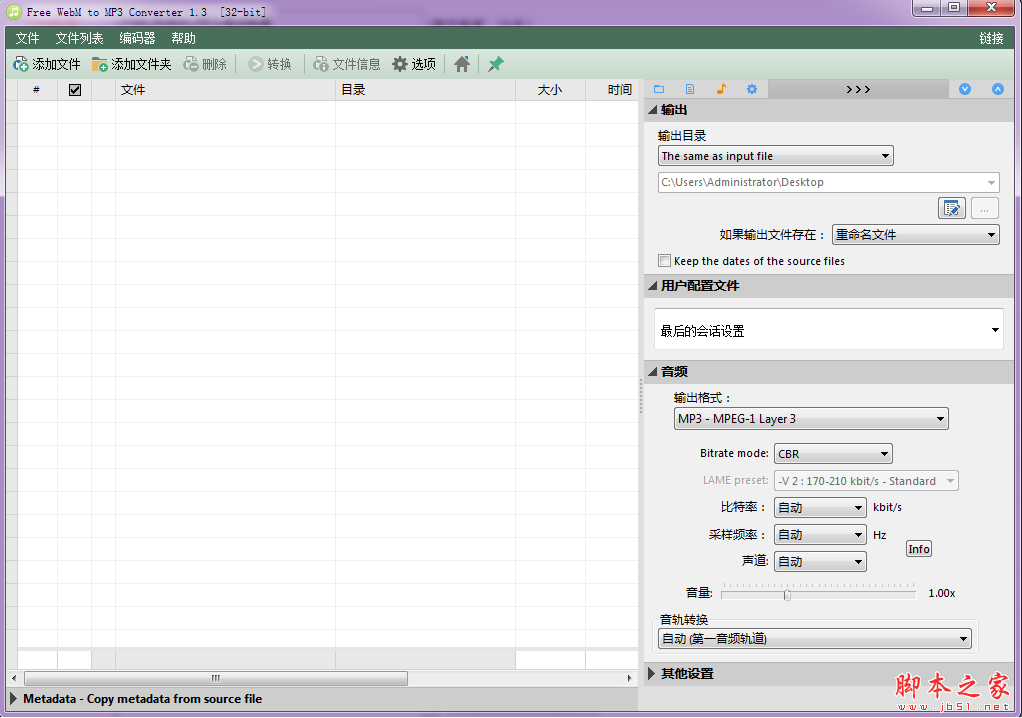Open 选项 (options) gear in toolbar
Screen dimensions: 1022x718
400,64
